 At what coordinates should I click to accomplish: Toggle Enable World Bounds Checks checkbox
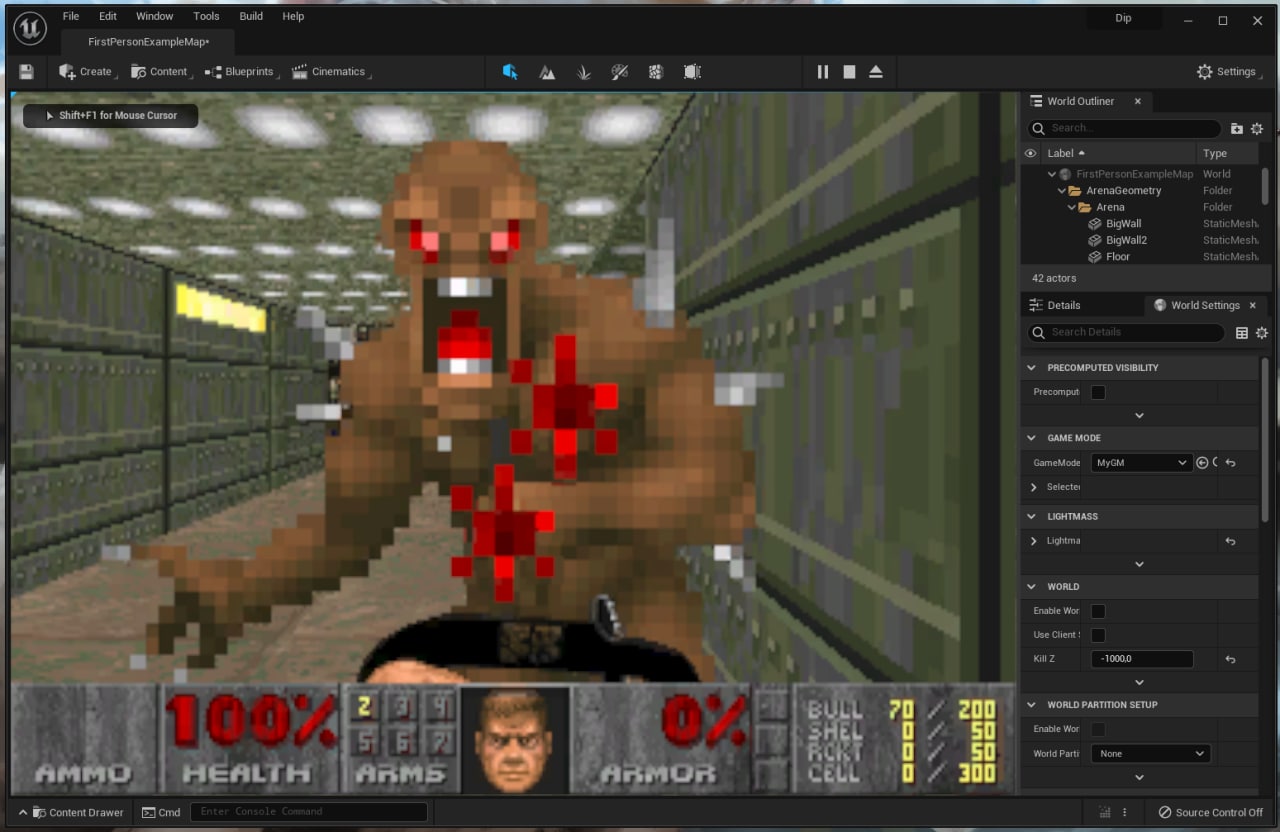pyautogui.click(x=1098, y=611)
